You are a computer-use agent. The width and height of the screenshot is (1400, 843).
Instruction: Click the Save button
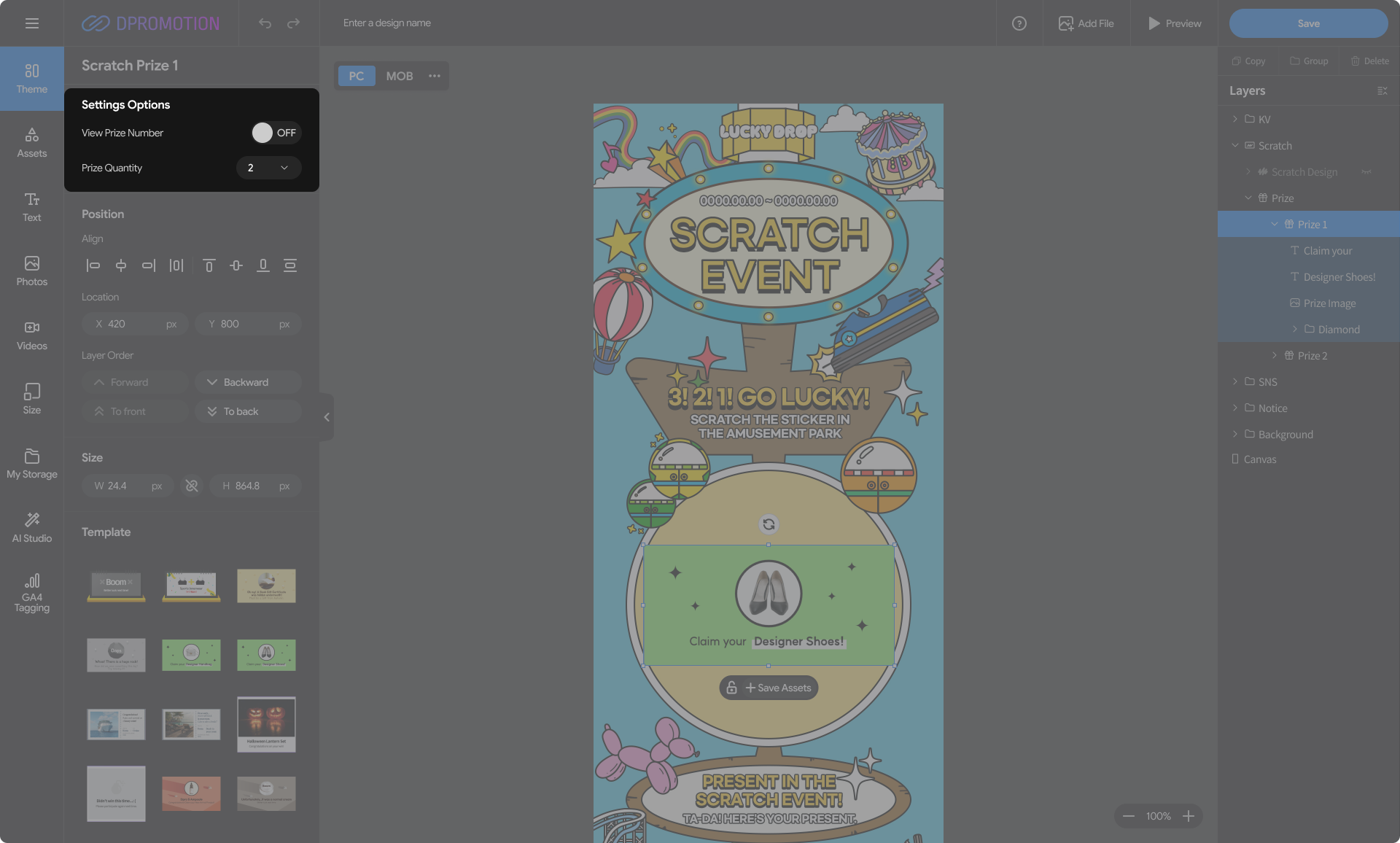point(1308,23)
